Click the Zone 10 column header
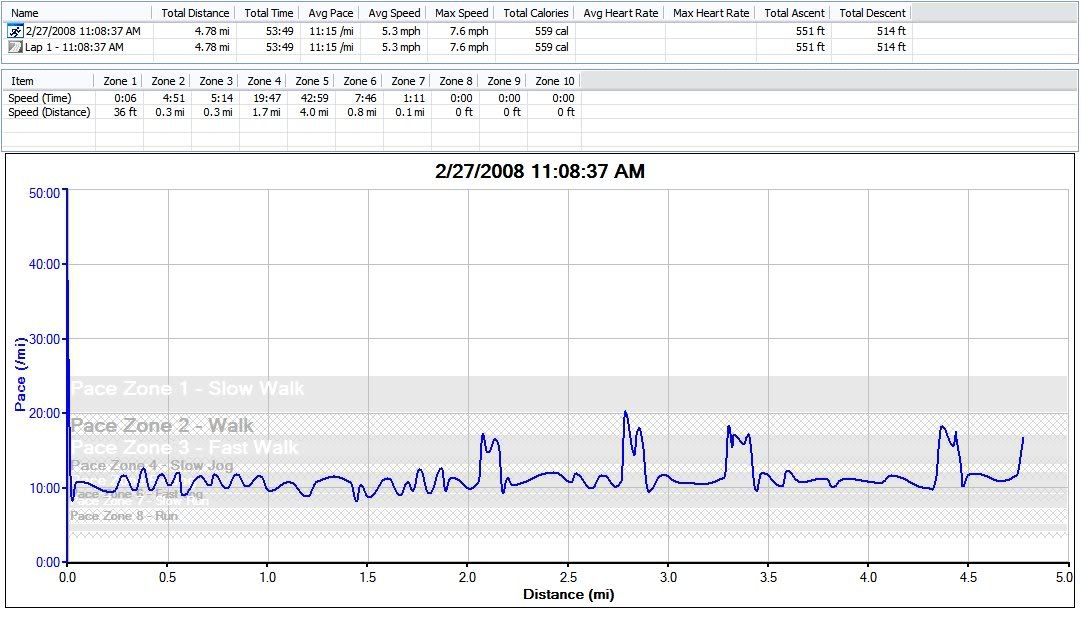This screenshot has height=626, width=1081. pyautogui.click(x=554, y=81)
